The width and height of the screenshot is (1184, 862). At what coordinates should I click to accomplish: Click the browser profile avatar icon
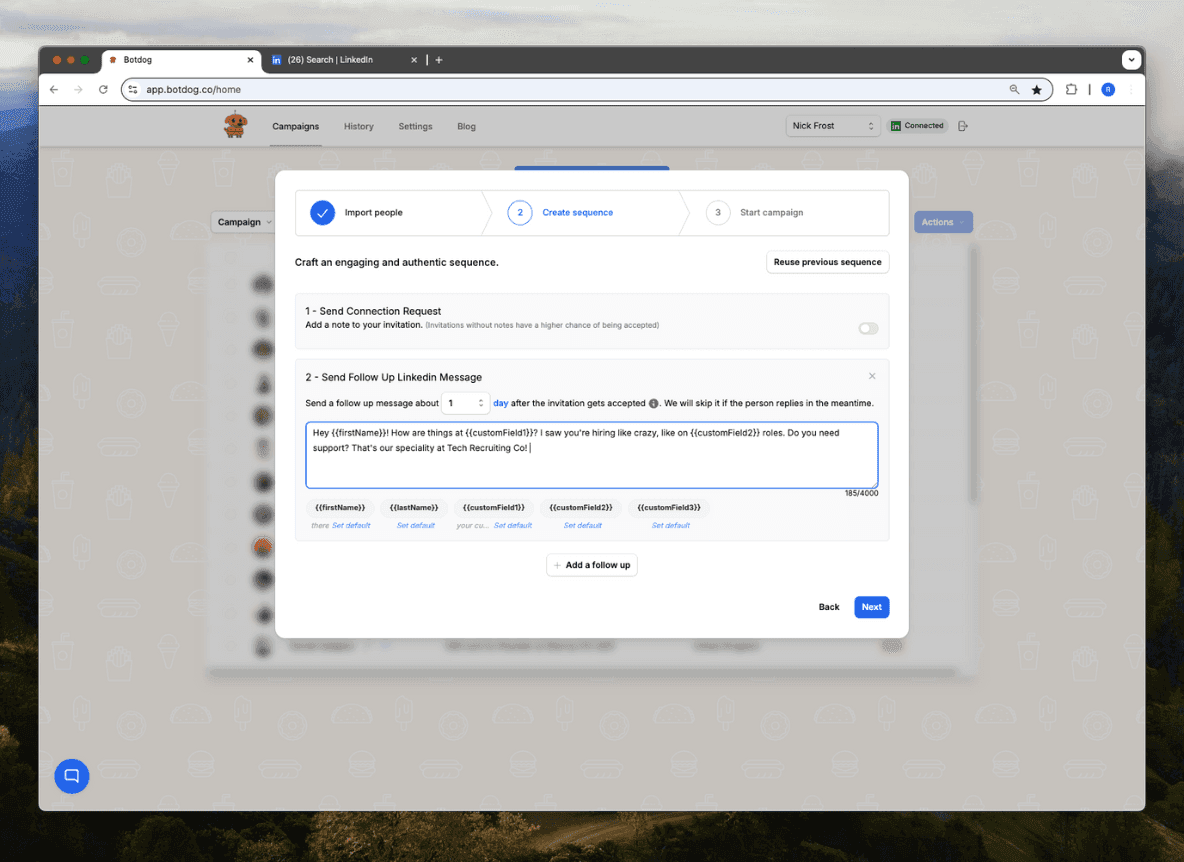tap(1107, 89)
